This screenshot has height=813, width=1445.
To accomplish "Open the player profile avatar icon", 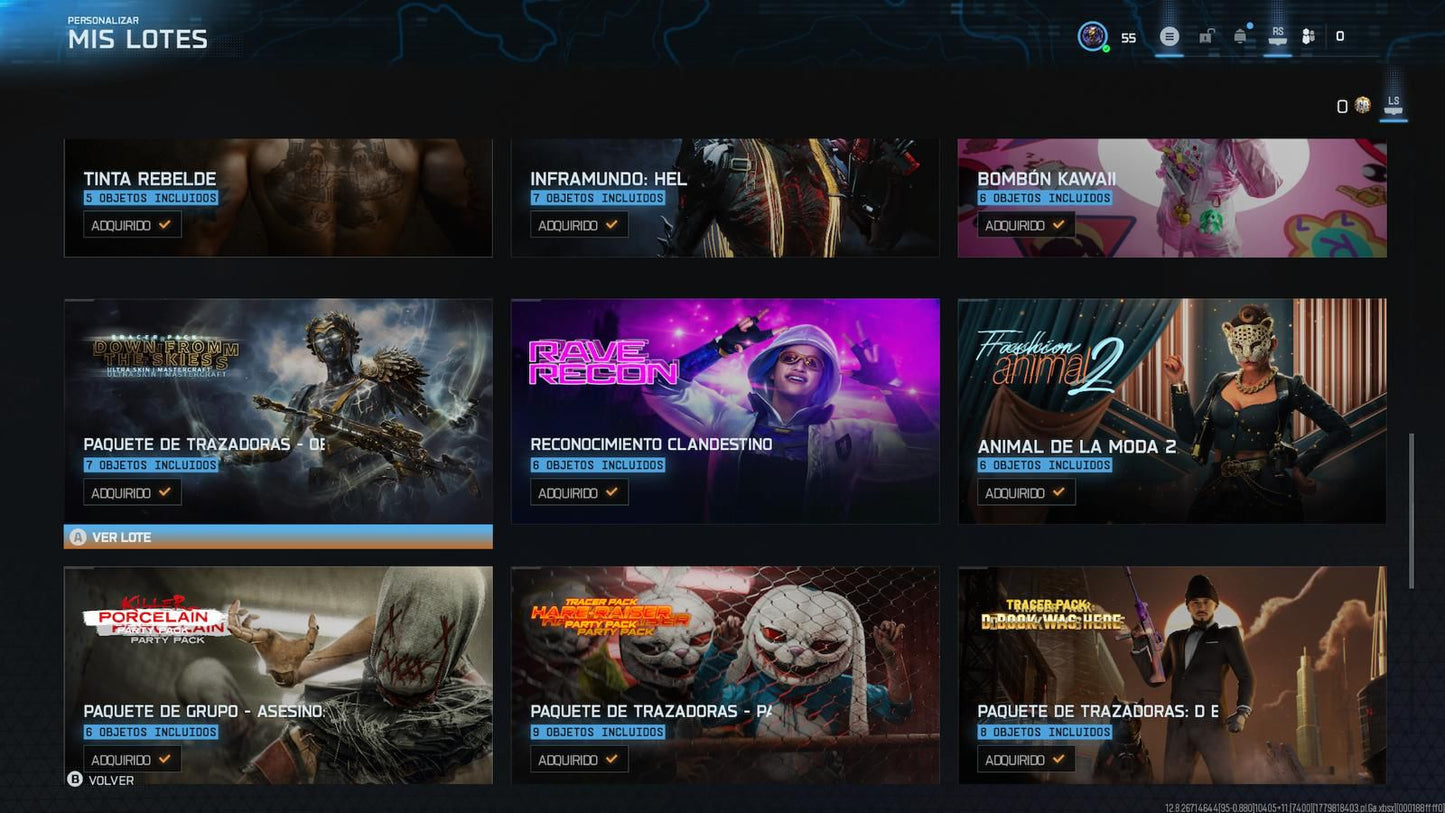I will pos(1092,36).
